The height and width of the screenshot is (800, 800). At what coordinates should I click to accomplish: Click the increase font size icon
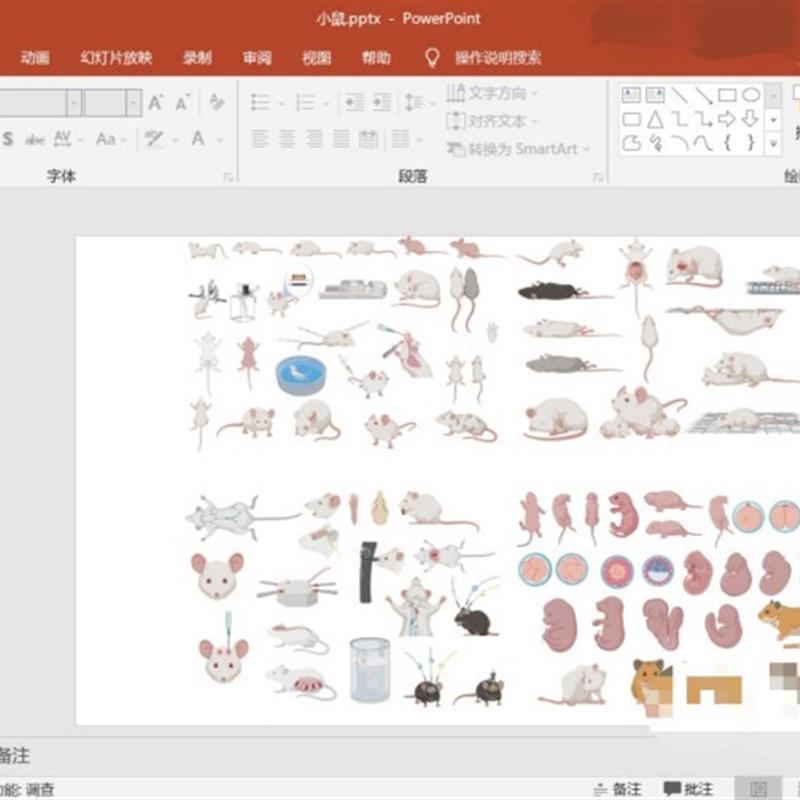(154, 100)
